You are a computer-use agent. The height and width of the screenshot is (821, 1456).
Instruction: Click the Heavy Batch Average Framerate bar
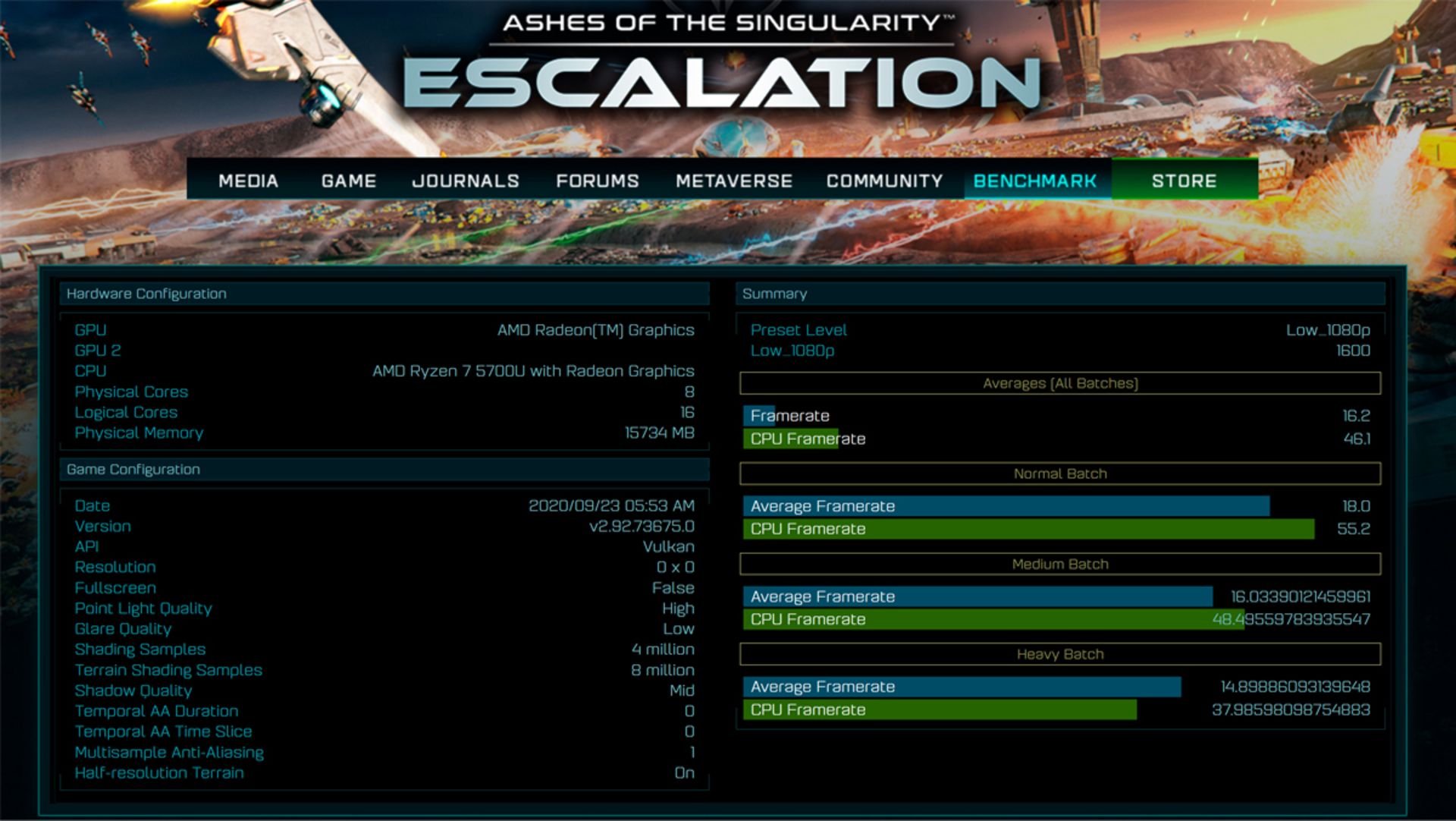(x=962, y=687)
